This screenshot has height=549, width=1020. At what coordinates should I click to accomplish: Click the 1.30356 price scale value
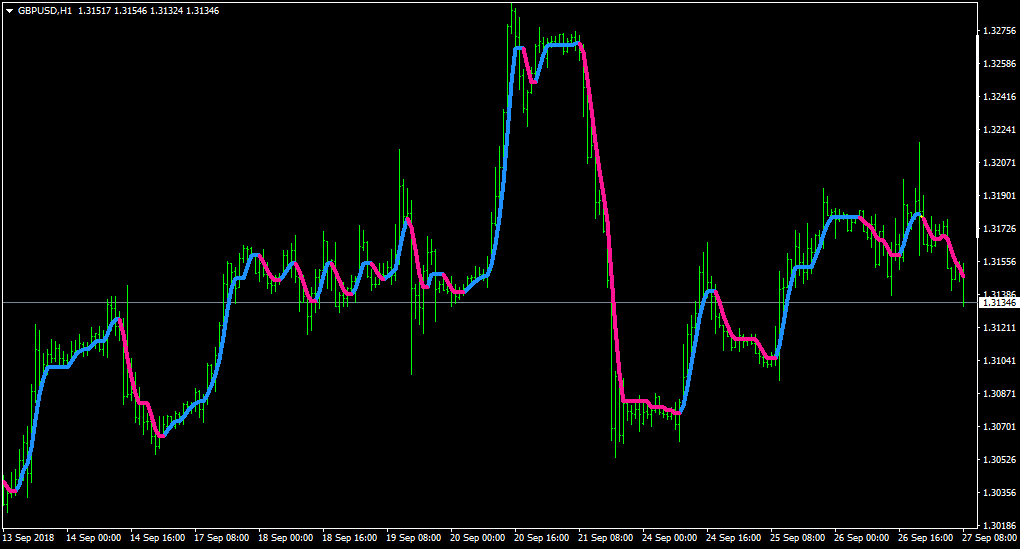(999, 492)
